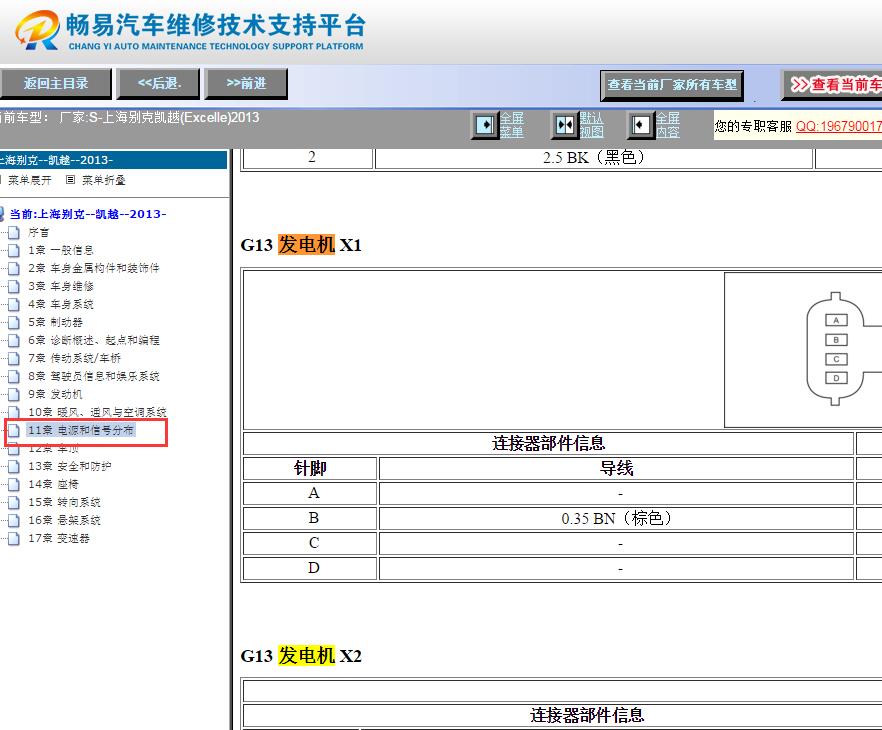Open 13章 安全和防护
The width and height of the screenshot is (882, 730).
tap(70, 466)
